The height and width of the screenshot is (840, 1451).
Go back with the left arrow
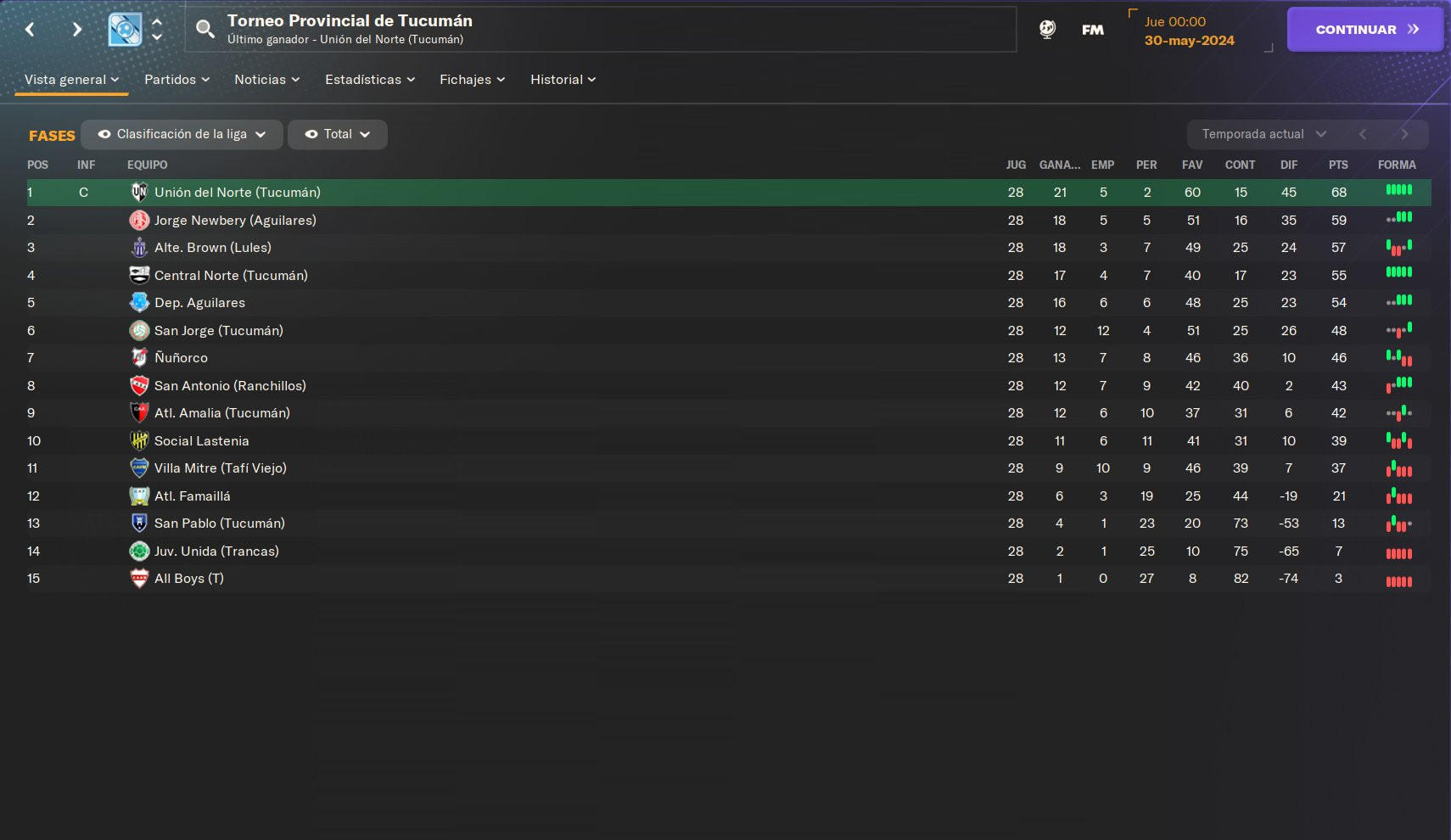[31, 30]
